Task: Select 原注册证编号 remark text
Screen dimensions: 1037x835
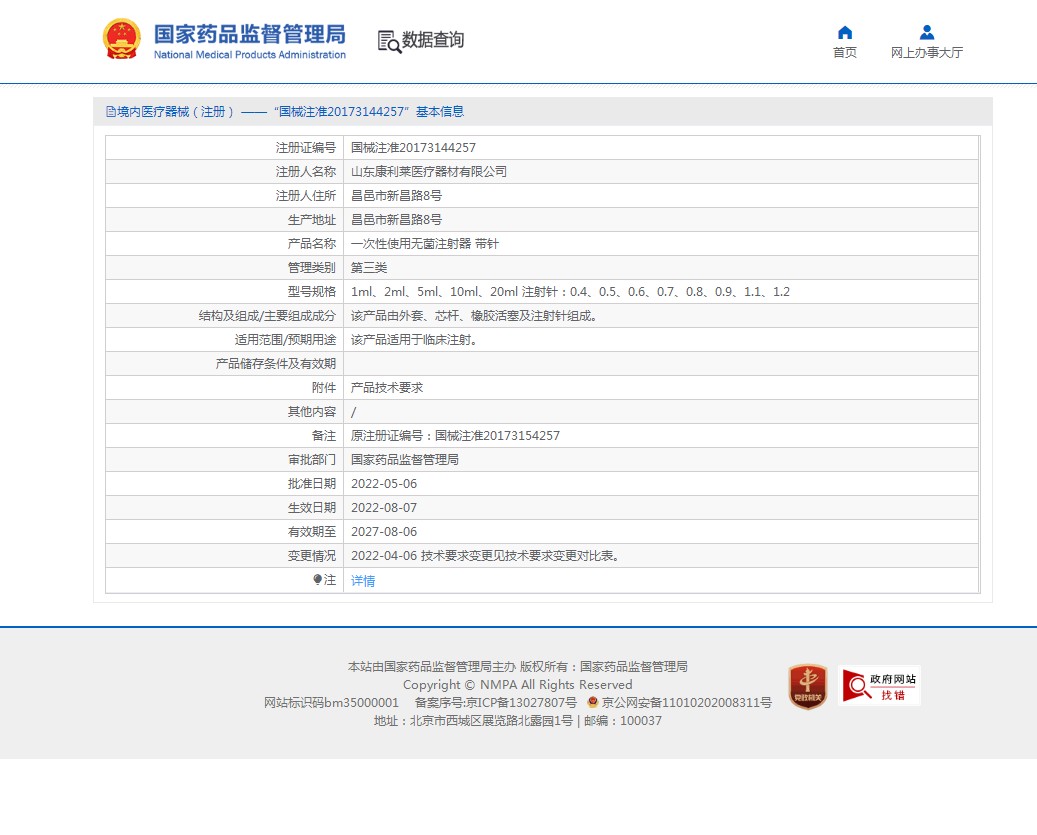Action: (x=455, y=436)
